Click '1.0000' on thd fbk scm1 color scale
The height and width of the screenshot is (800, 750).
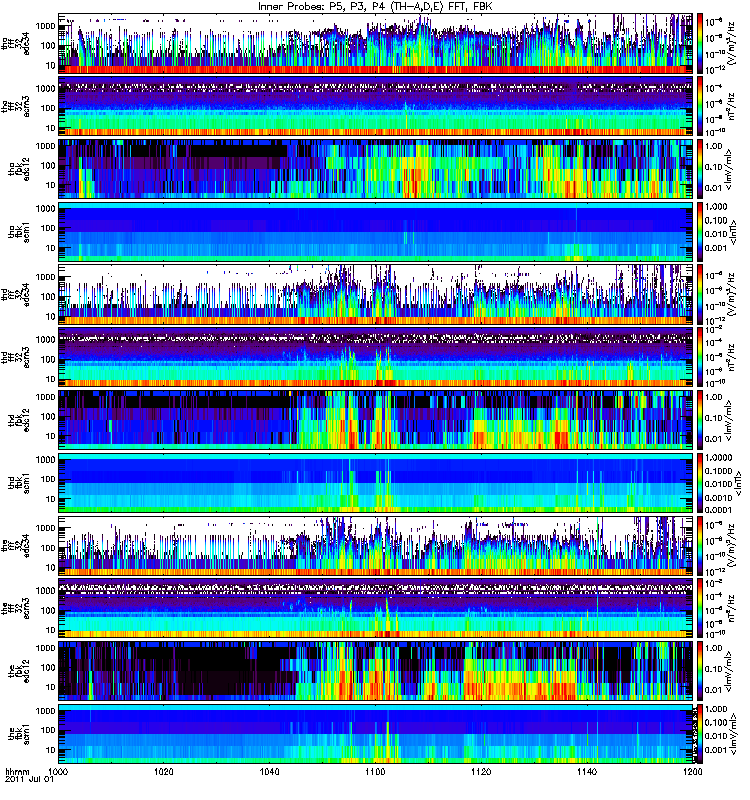pyautogui.click(x=718, y=458)
